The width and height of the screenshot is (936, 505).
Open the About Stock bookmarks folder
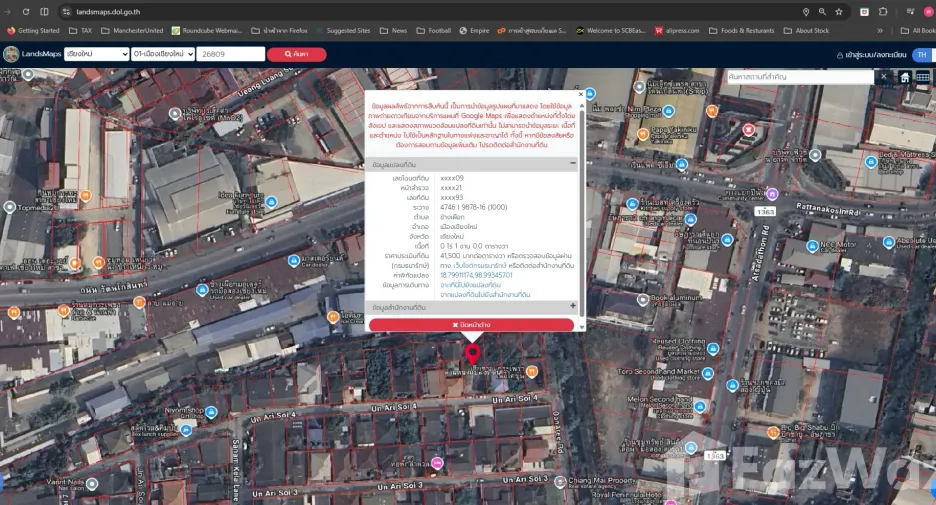coord(806,30)
